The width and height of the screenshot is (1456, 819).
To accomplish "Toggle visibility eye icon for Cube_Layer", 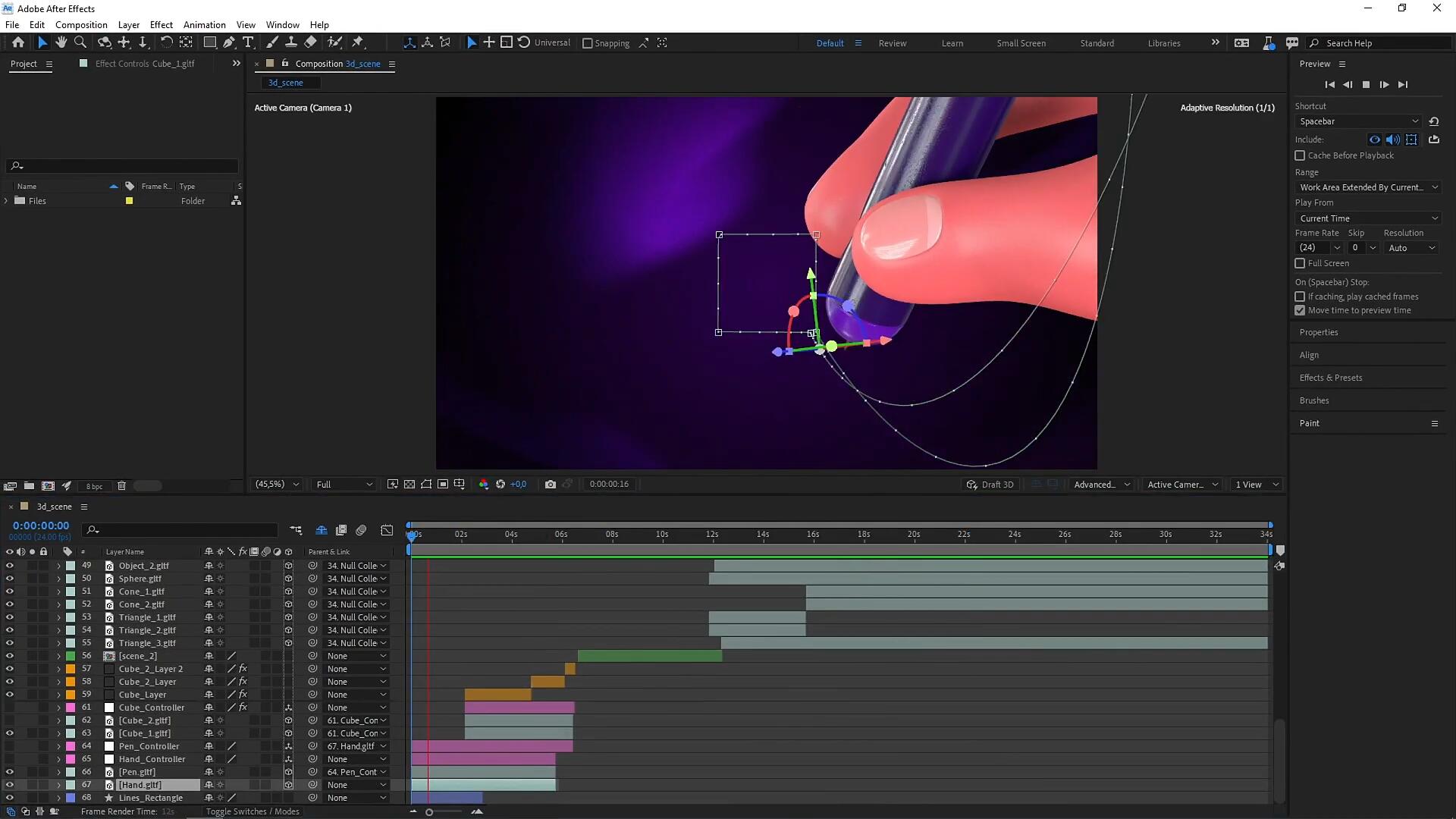I will pos(8,694).
